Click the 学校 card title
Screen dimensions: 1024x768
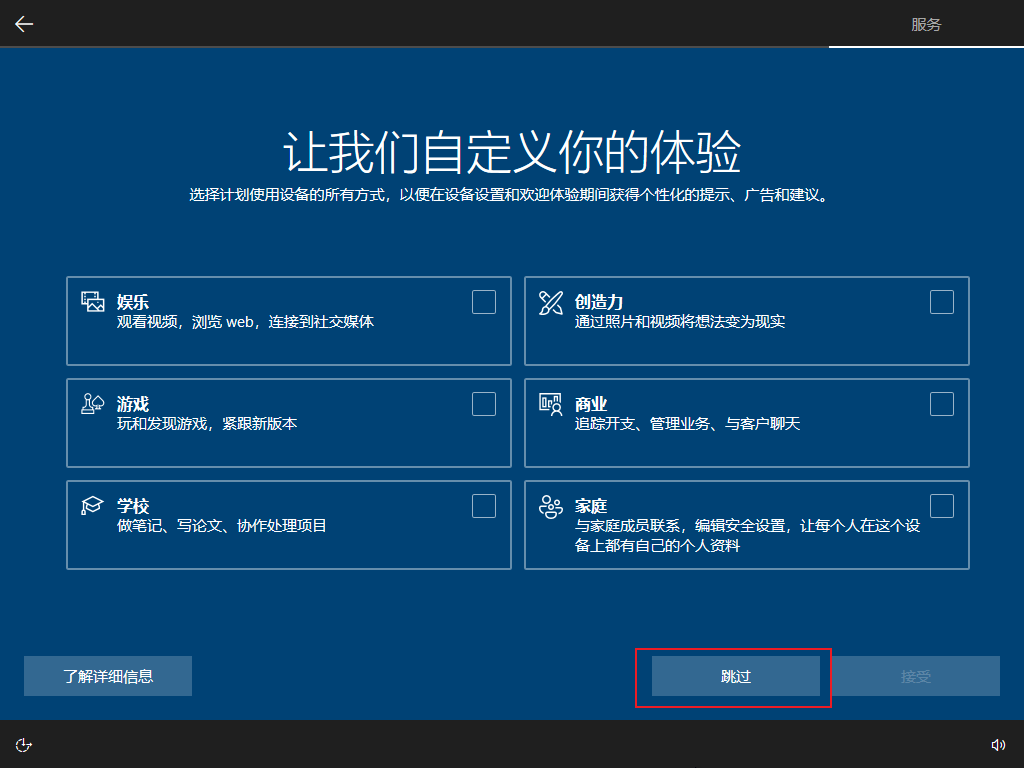tap(133, 505)
